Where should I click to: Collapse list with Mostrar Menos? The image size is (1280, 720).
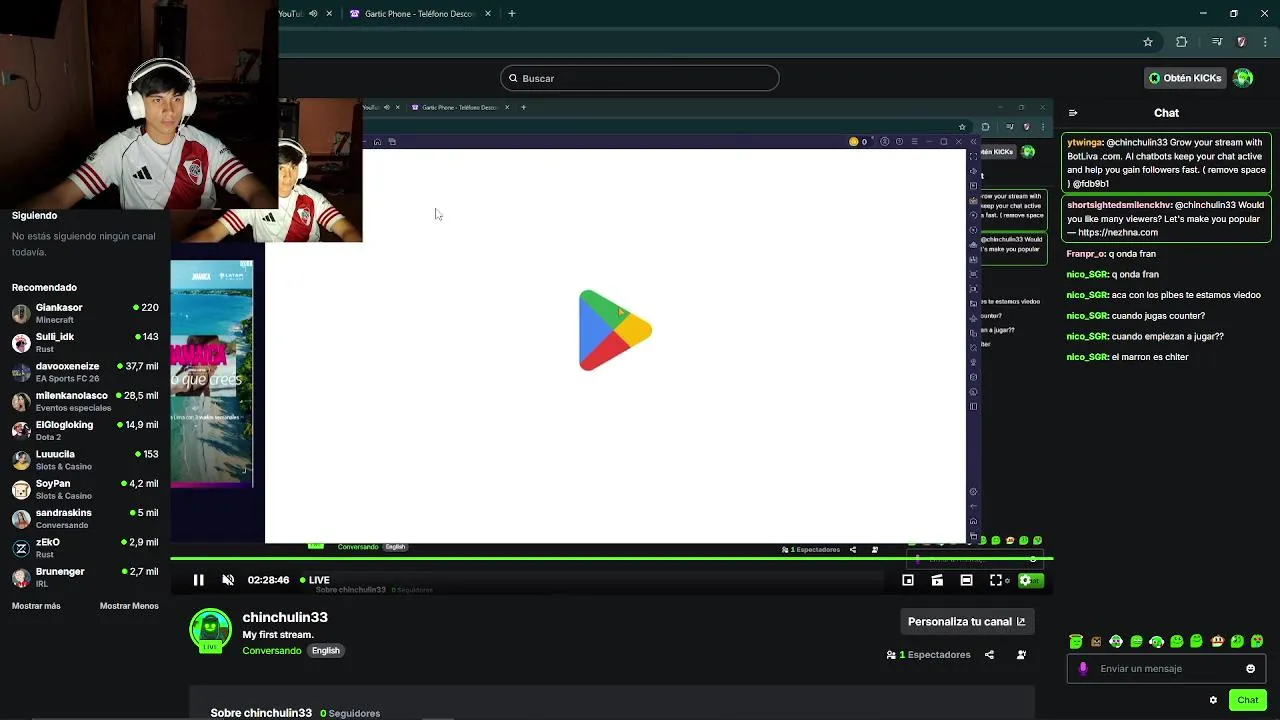point(129,606)
